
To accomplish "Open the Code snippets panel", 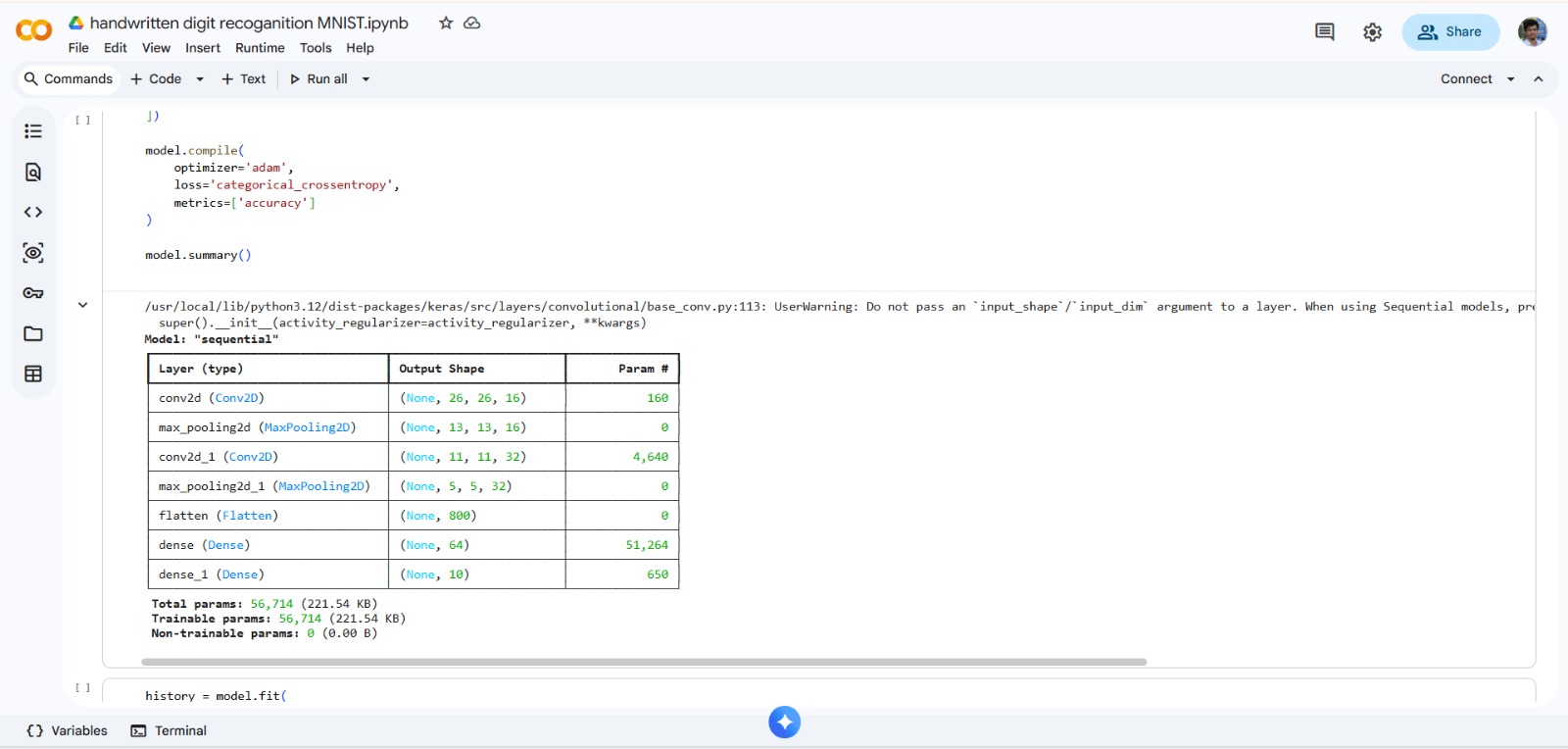I will coord(33,213).
